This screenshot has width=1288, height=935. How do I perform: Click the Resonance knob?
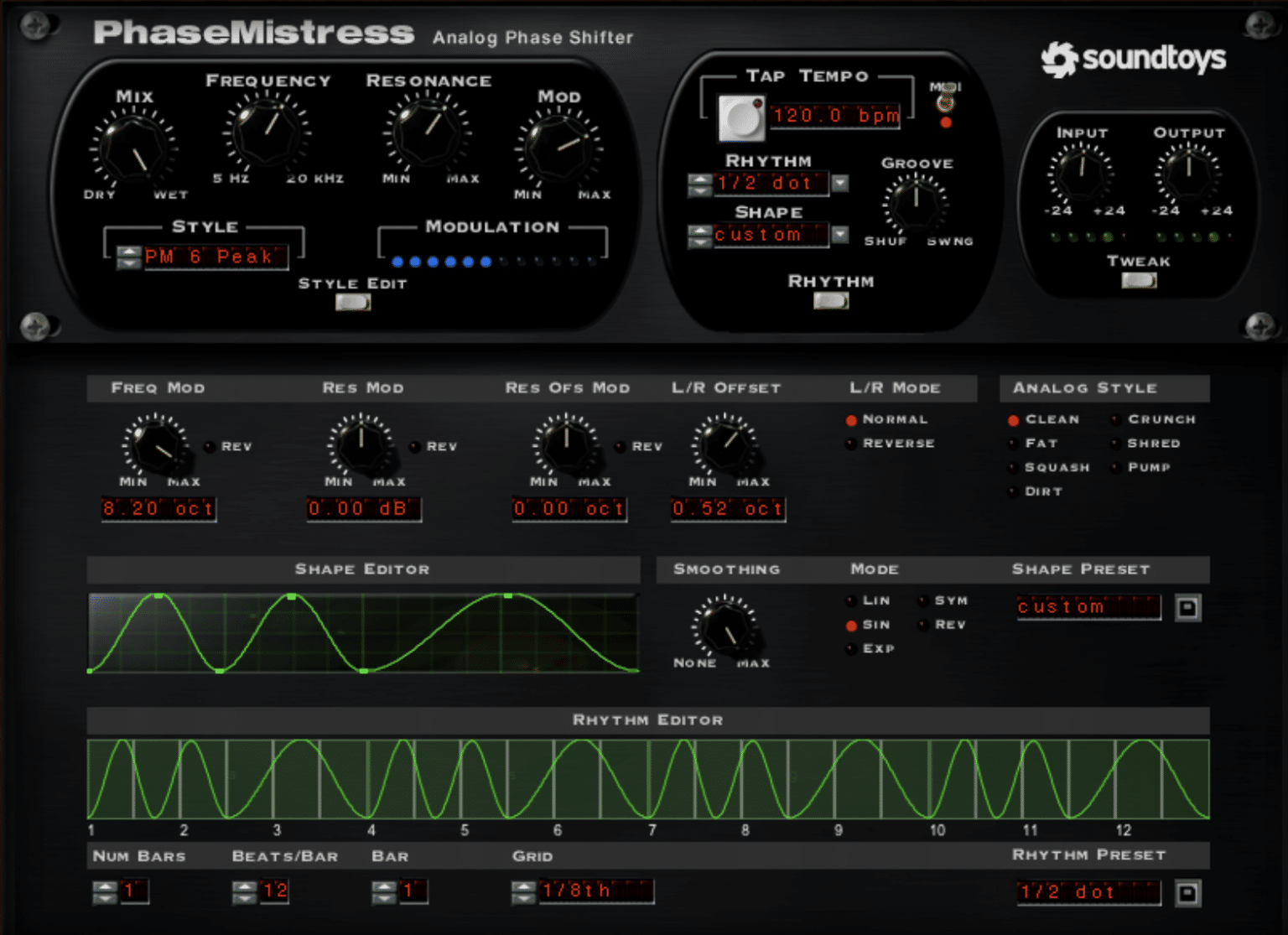point(428,132)
